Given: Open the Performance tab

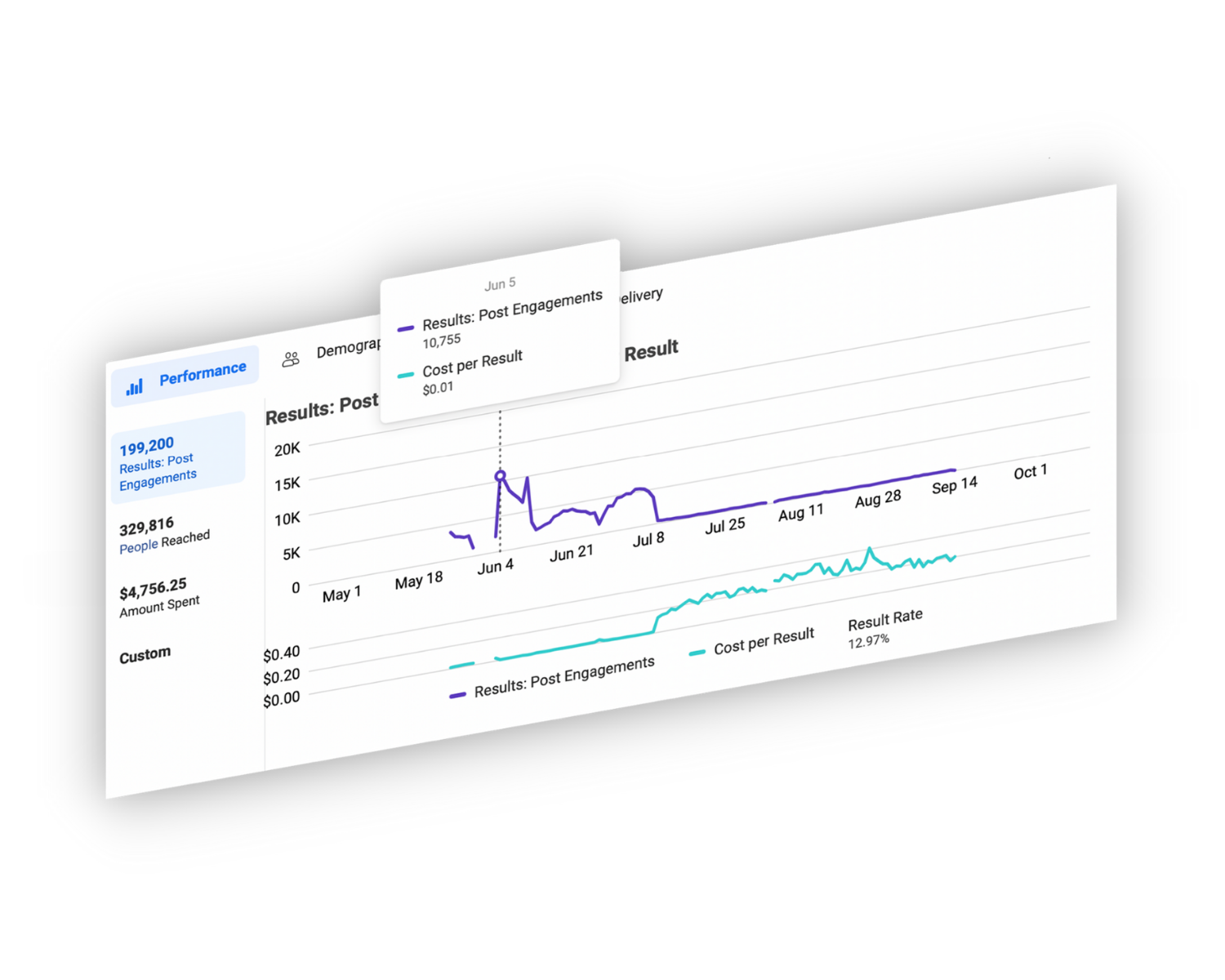Looking at the screenshot, I should tap(186, 376).
